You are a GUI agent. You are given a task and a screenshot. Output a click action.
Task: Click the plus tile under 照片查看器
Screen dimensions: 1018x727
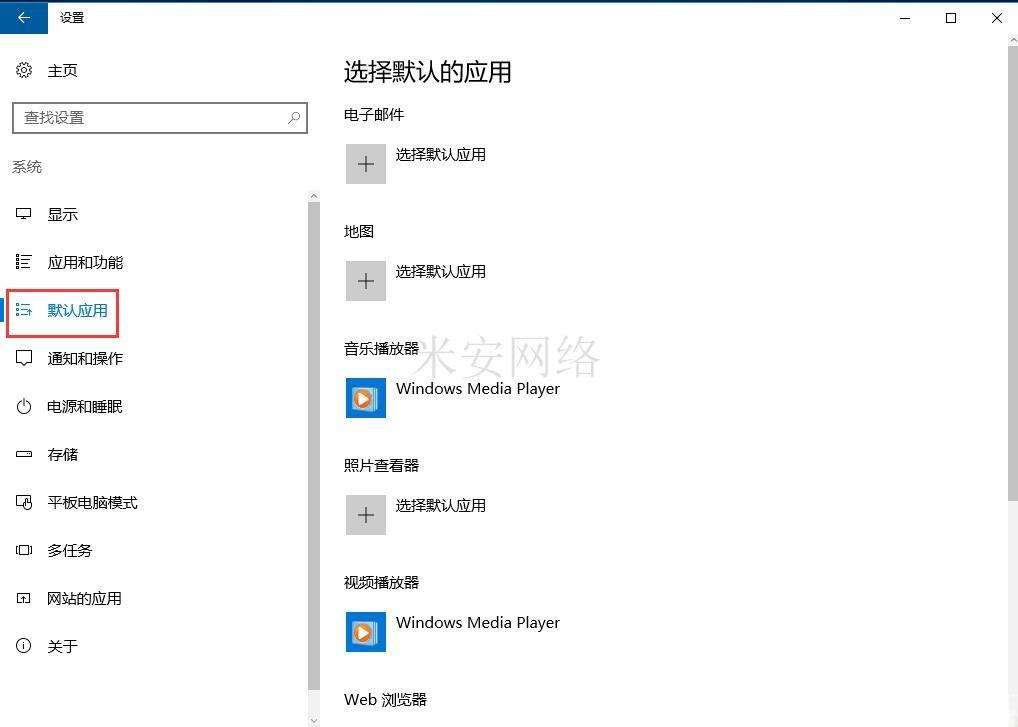tap(366, 515)
